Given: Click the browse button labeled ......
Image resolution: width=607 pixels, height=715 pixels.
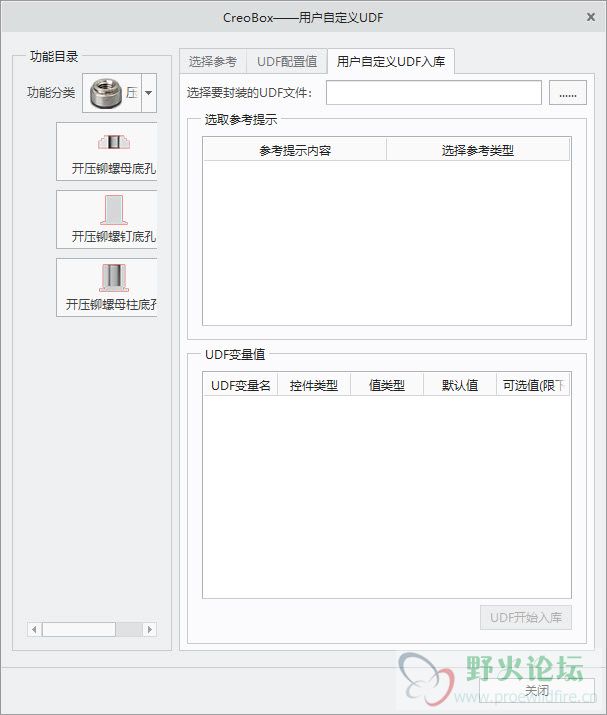Looking at the screenshot, I should pyautogui.click(x=568, y=93).
